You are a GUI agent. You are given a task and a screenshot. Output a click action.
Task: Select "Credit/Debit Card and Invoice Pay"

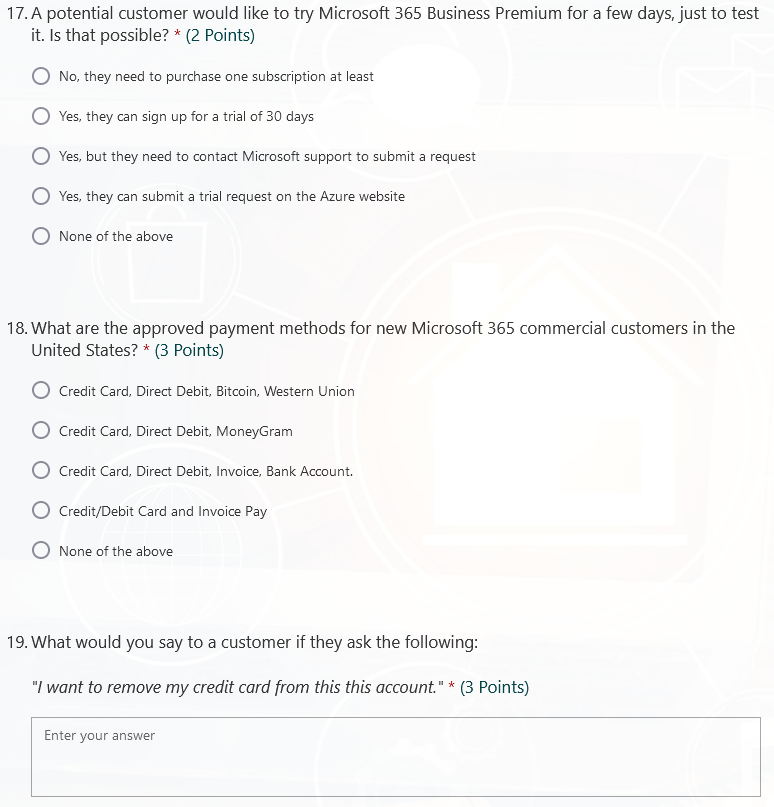point(41,510)
